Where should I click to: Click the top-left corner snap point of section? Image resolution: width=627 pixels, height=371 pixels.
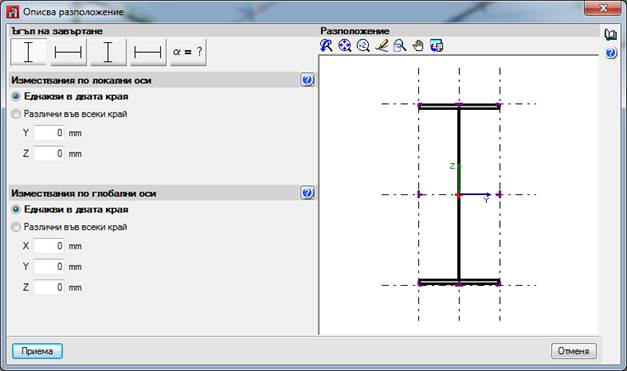click(x=419, y=106)
